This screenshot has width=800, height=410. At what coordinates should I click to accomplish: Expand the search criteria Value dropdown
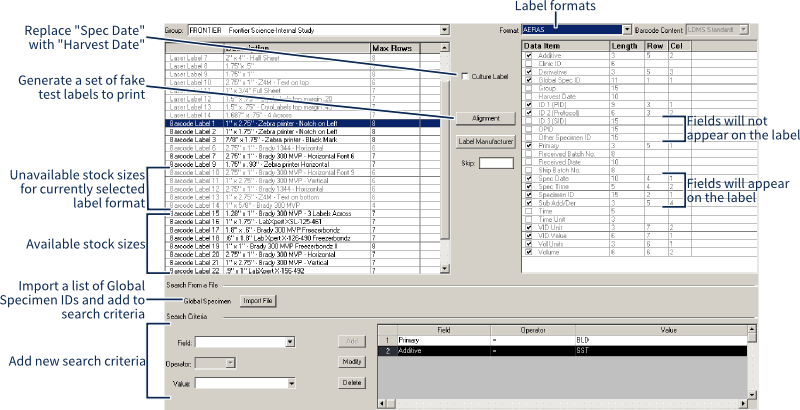pyautogui.click(x=291, y=383)
